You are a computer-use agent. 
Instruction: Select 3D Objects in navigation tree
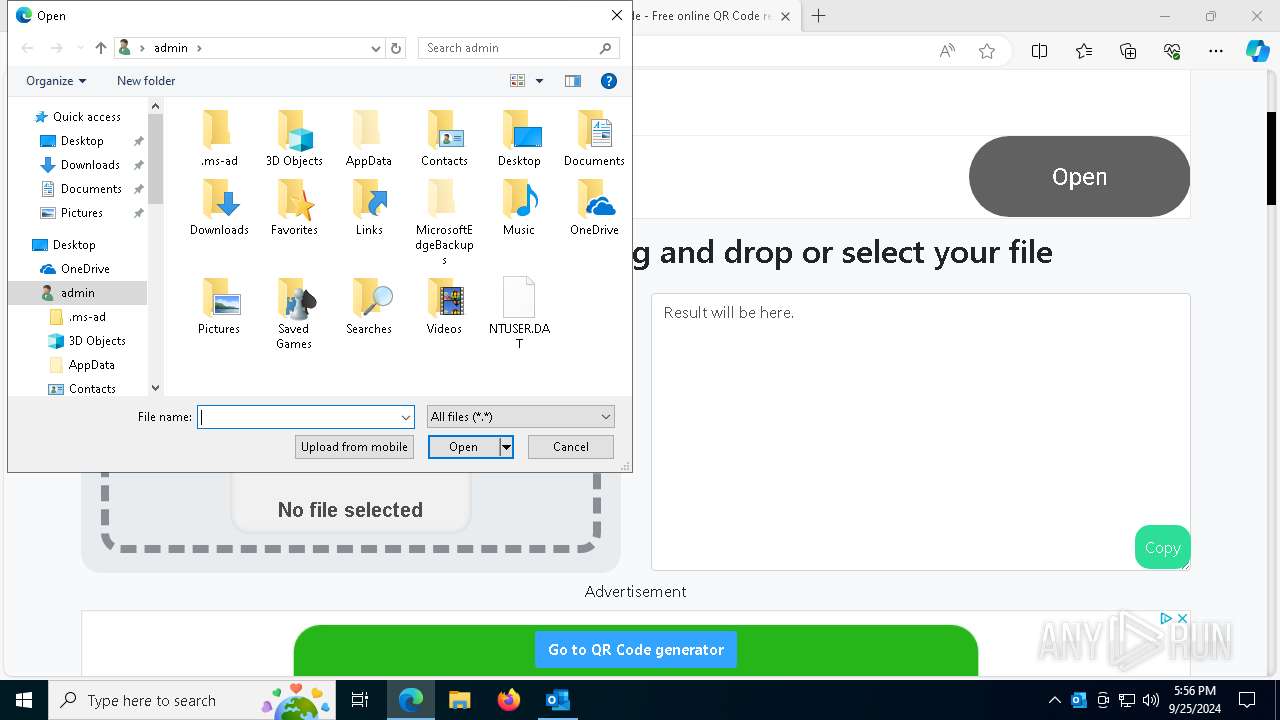click(x=96, y=341)
